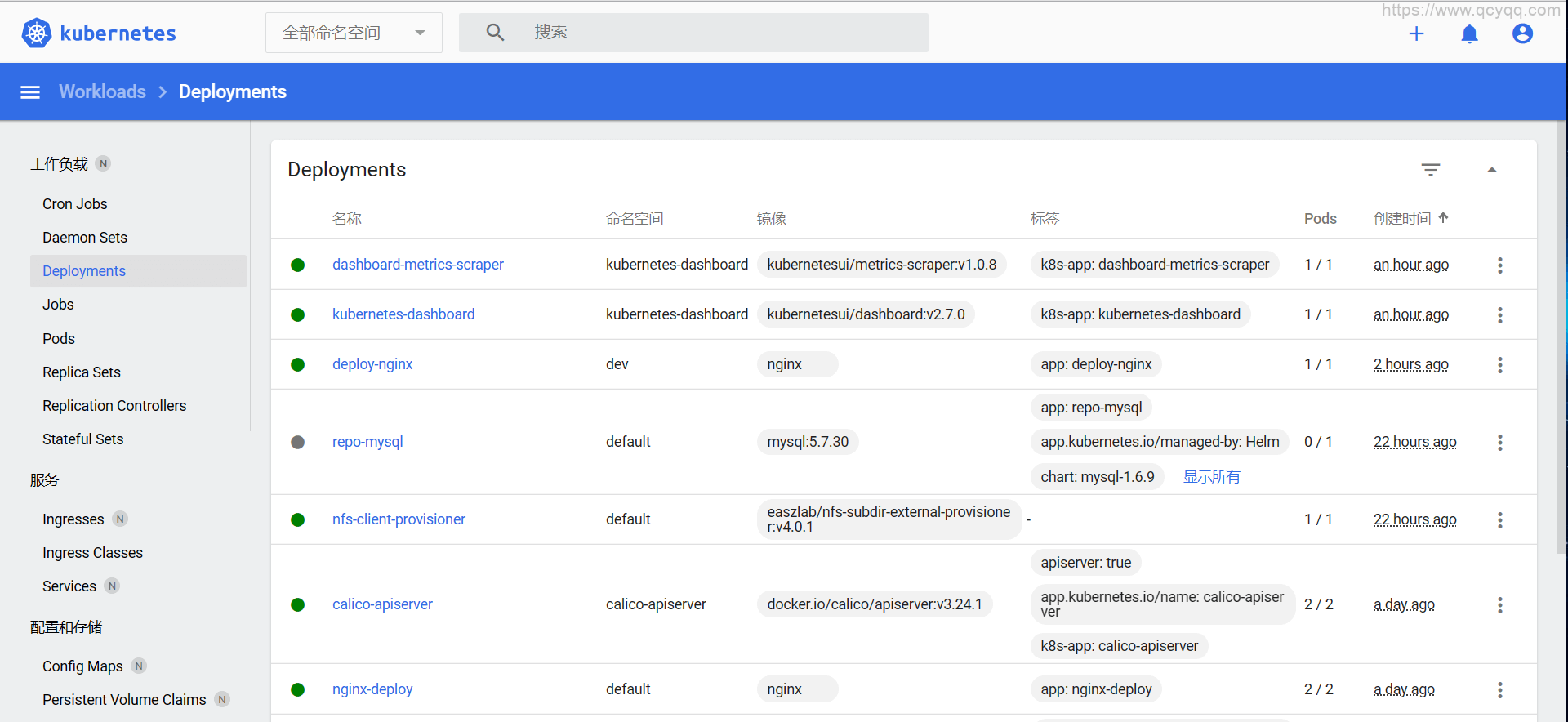
Task: Open actions menu for calico-apiserver row
Action: tap(1499, 605)
